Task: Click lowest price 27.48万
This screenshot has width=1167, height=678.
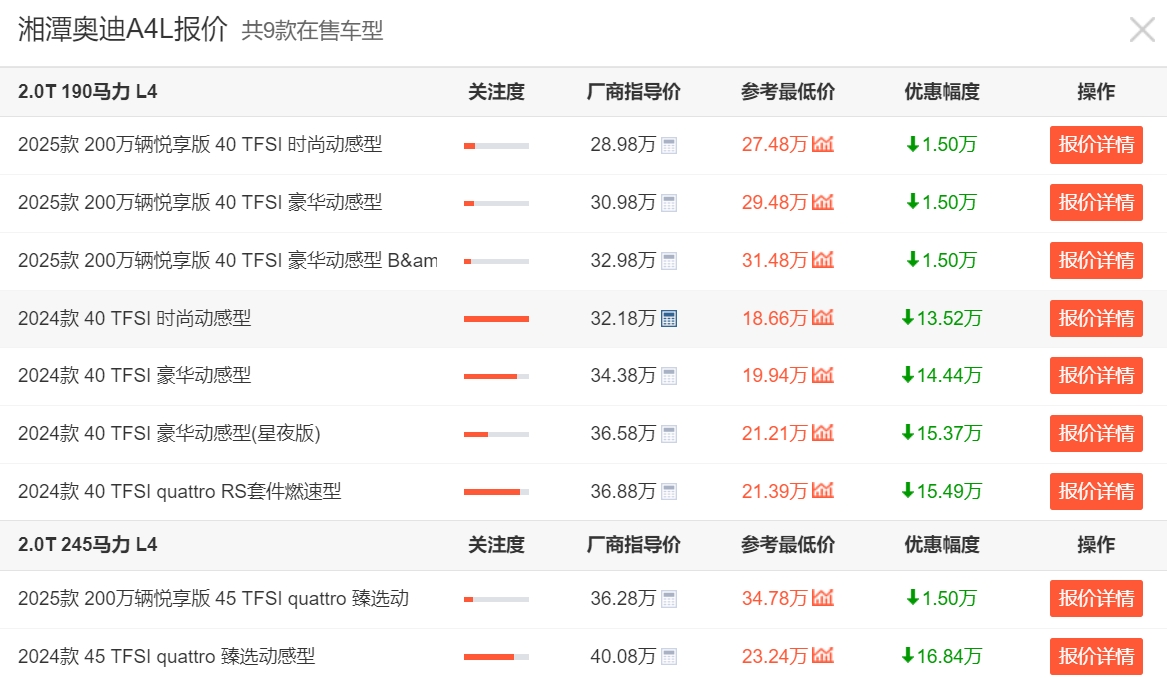Action: 774,144
